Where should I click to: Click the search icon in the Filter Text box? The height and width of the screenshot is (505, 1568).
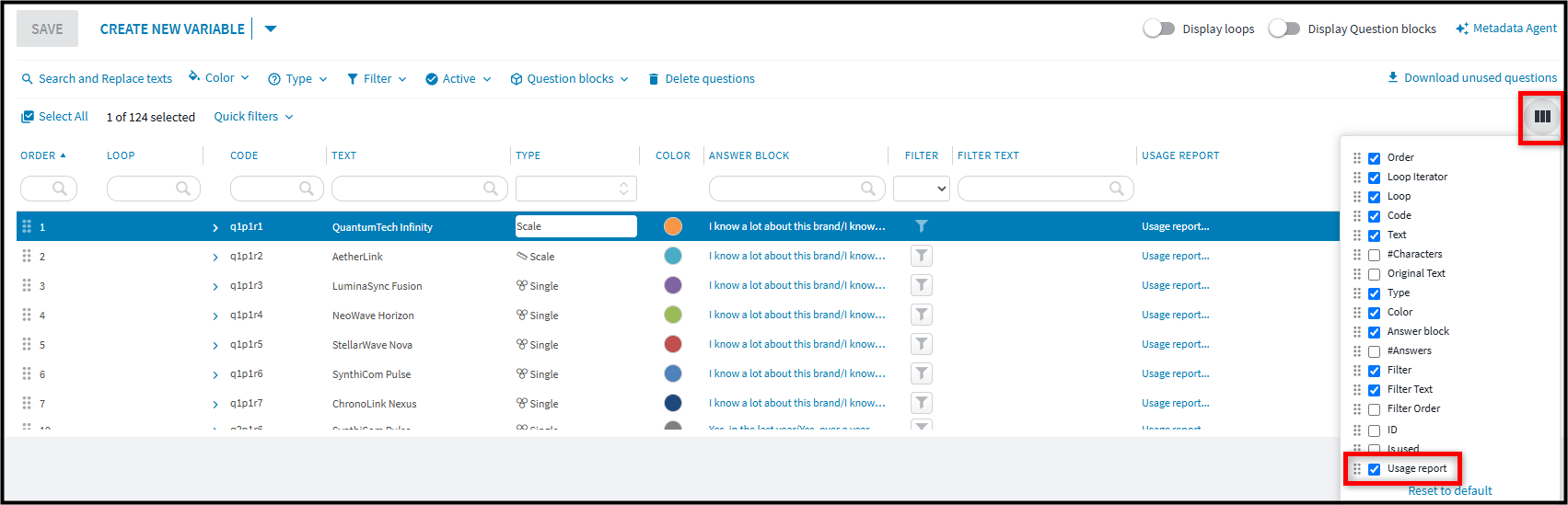pos(1117,189)
